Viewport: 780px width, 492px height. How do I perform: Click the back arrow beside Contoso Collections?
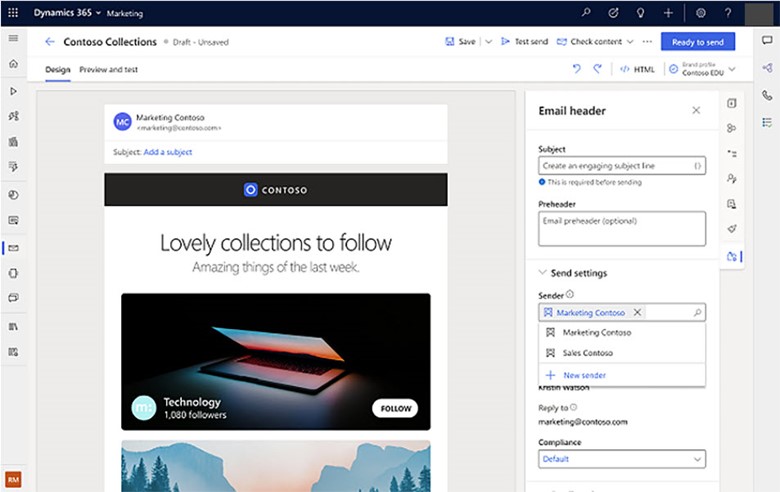pyautogui.click(x=50, y=42)
